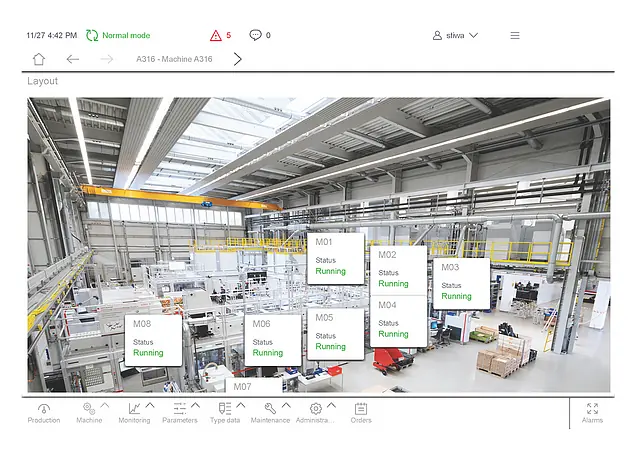
Task: Select the M08 status card
Action: 153,340
